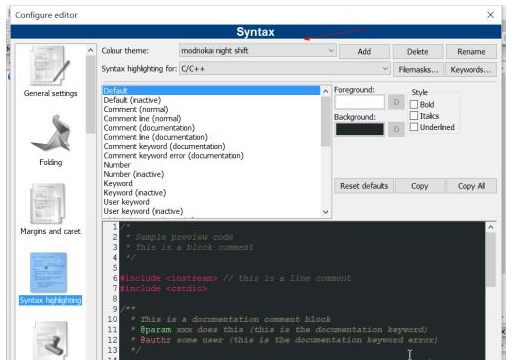Expand Syntax highlighting for language dropdown
Viewport: 520px width, 360px height.
click(284, 69)
